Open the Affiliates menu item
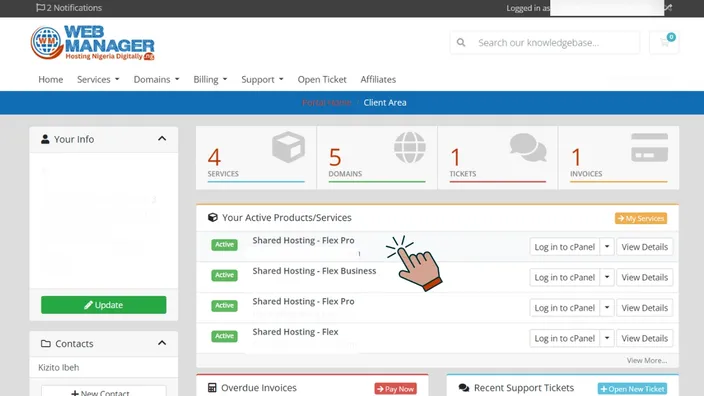Viewport: 704px width, 396px height. click(378, 79)
